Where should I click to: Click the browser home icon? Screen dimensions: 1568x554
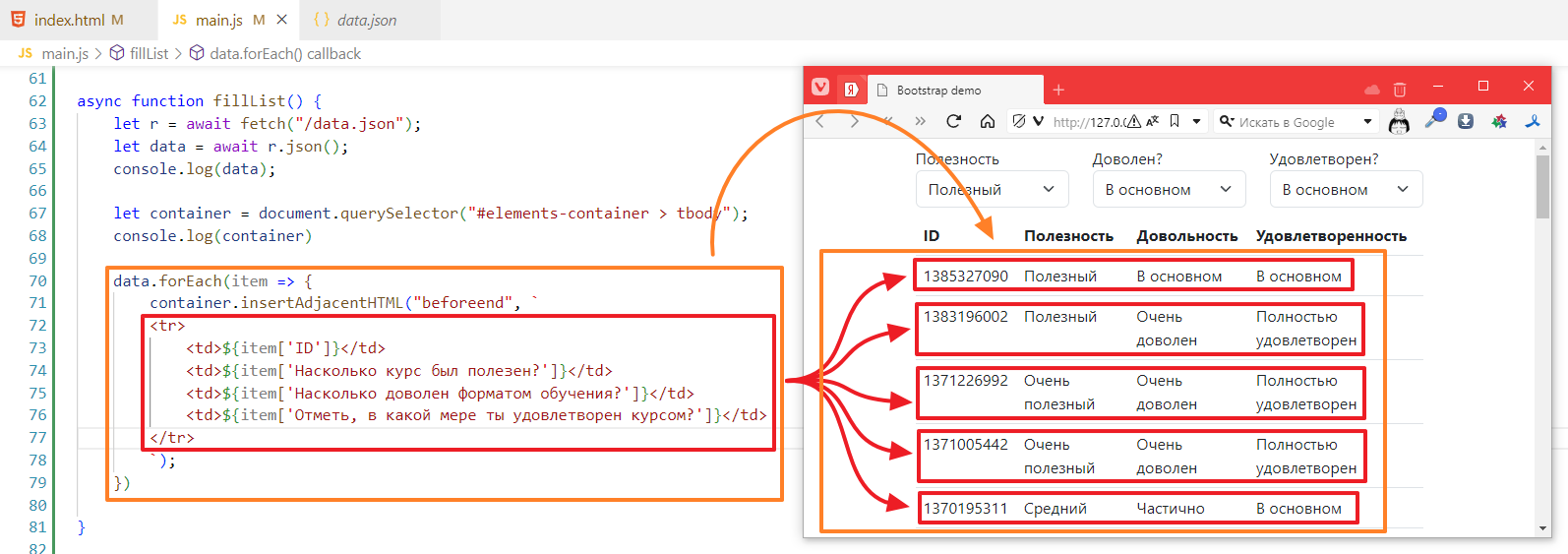988,121
